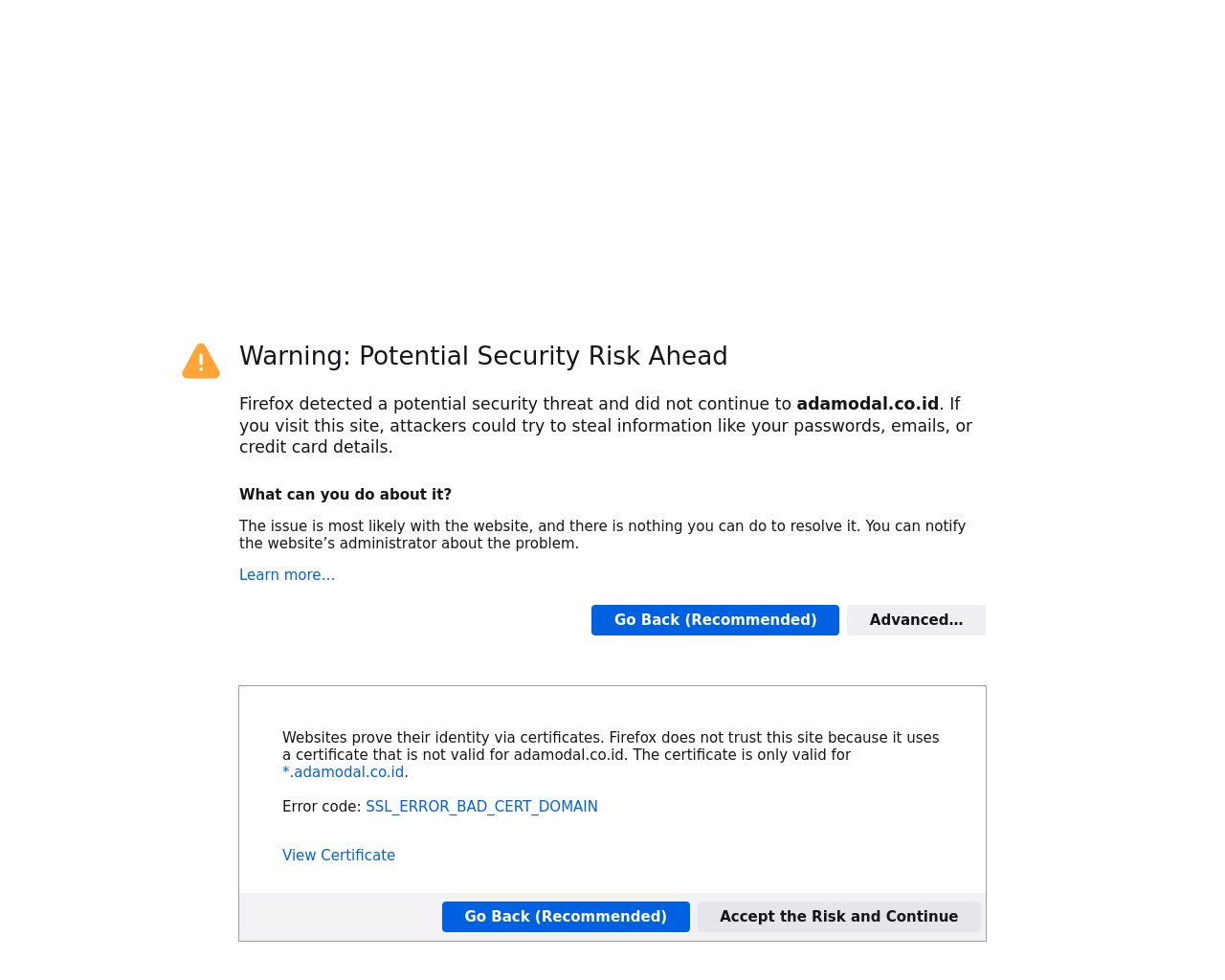Click the "credit card details." line of text
Screen dimensions: 1225x980
[x=316, y=447]
